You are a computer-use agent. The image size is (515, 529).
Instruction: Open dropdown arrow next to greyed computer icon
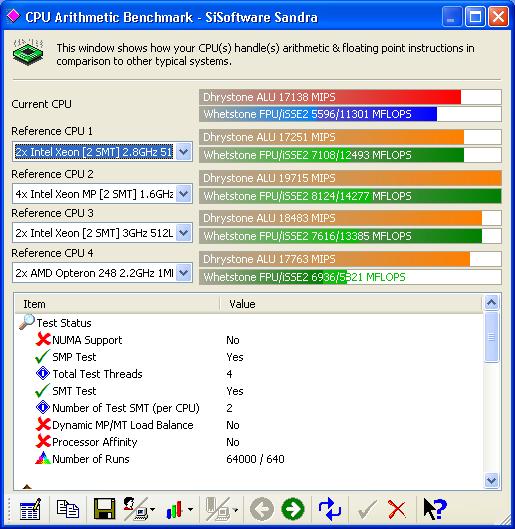click(235, 509)
